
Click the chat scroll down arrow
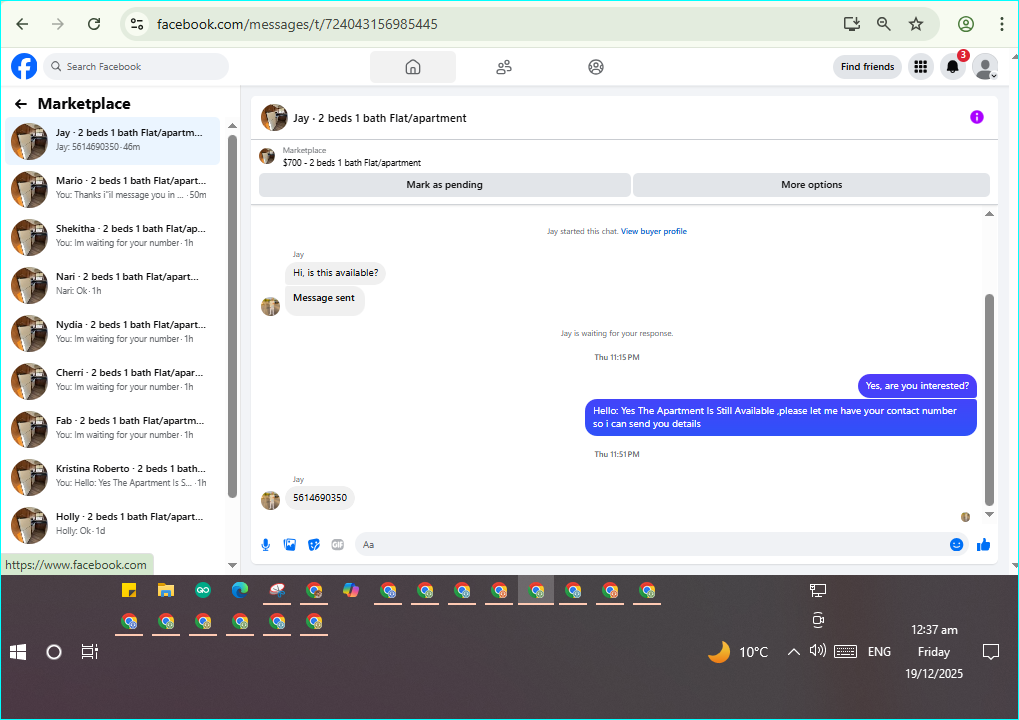989,515
